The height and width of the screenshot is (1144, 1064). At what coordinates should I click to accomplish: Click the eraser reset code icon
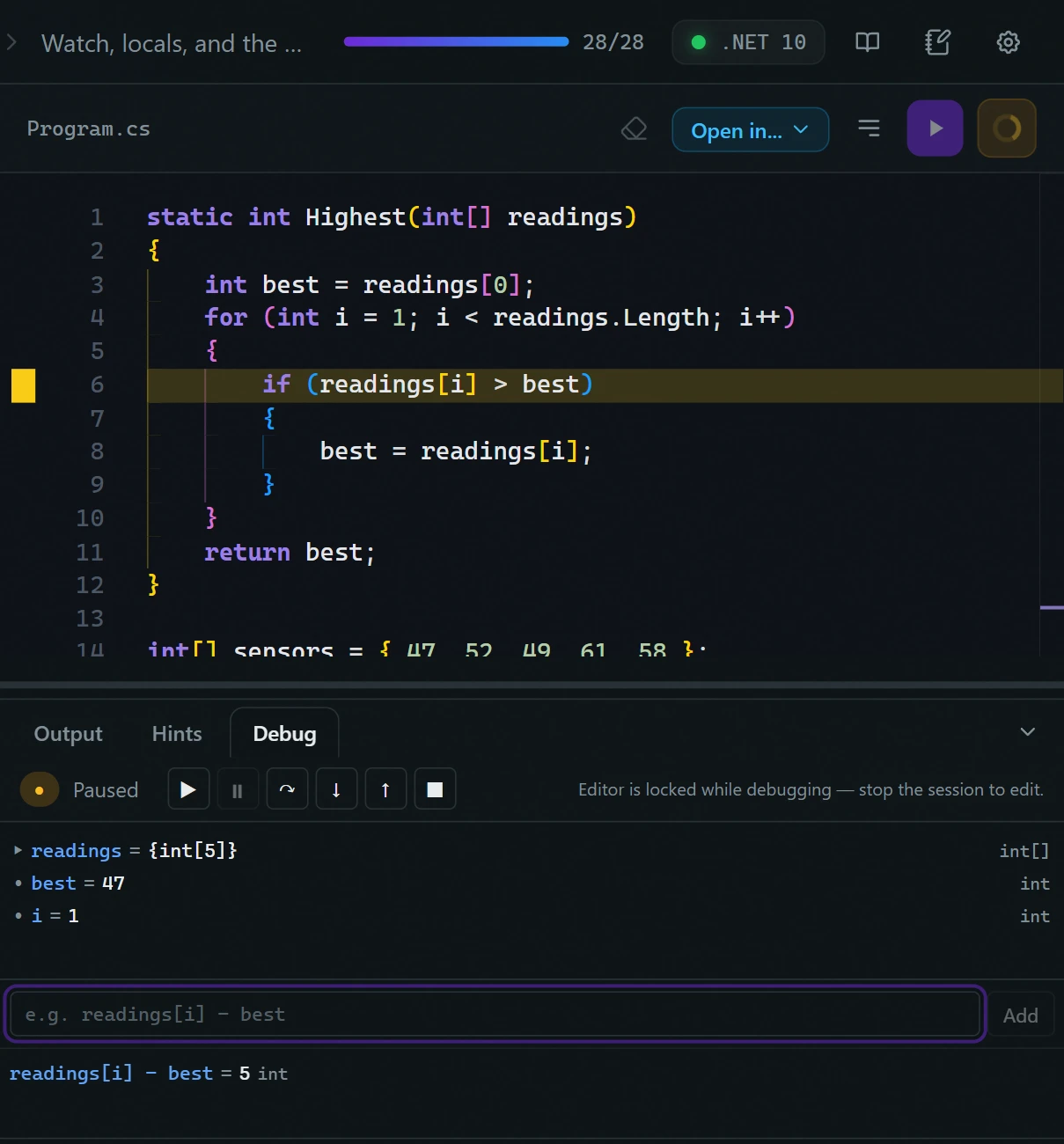pyautogui.click(x=634, y=129)
